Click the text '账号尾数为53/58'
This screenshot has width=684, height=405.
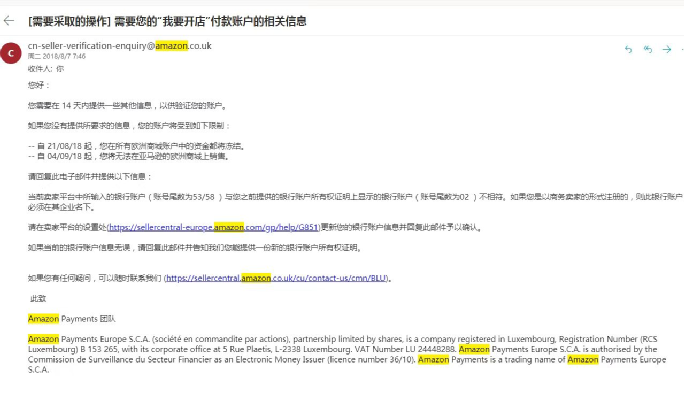(184, 197)
